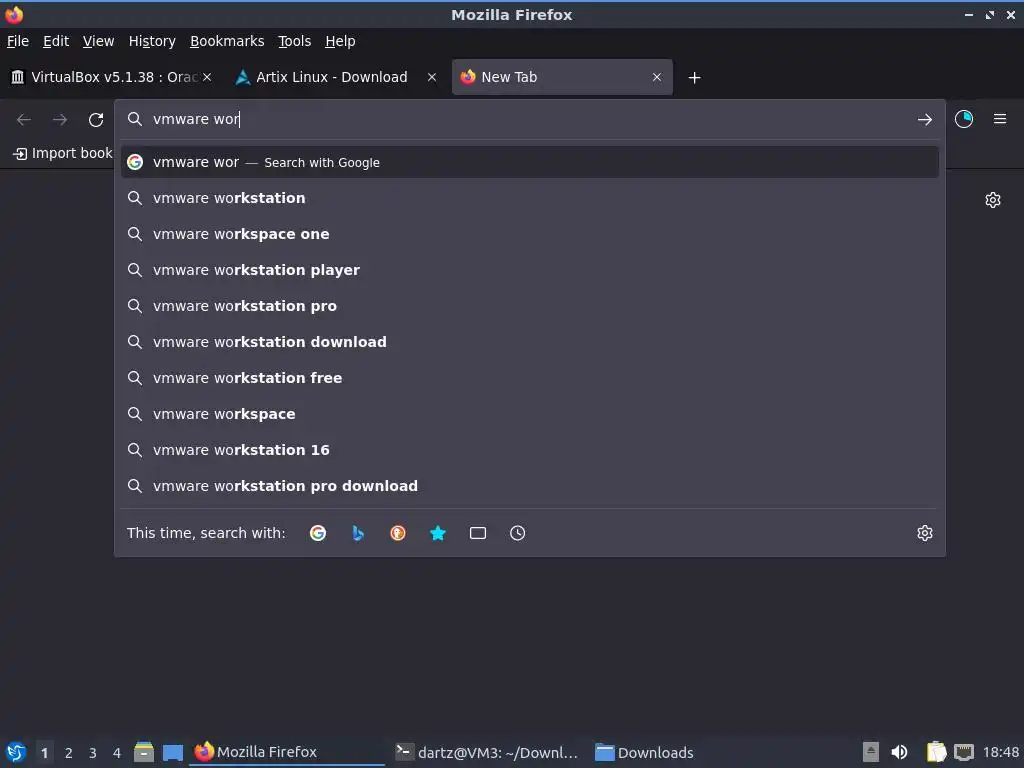Click in the address bar text field
The image size is (1024, 768).
click(529, 119)
